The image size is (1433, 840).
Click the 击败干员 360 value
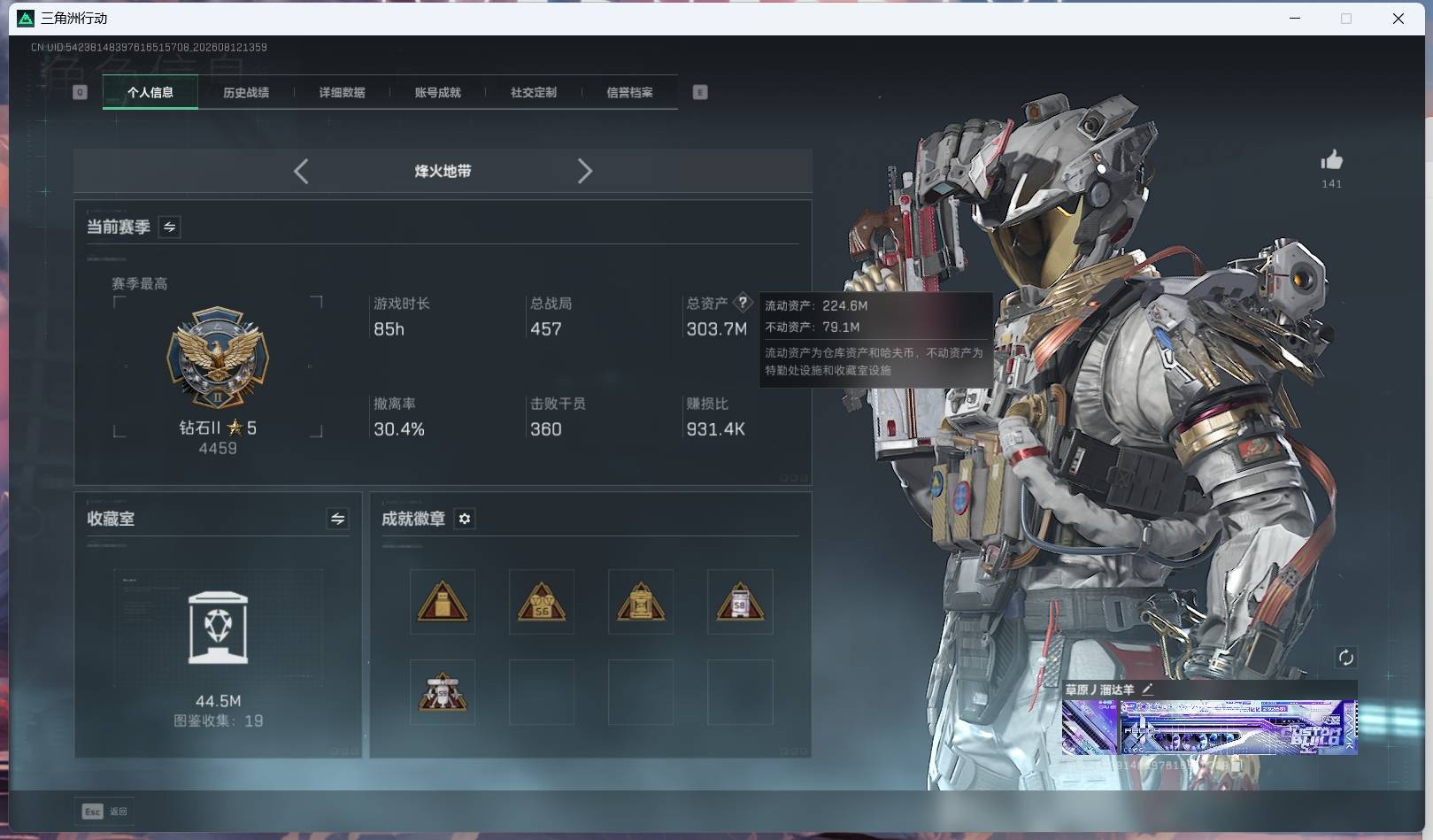pos(546,429)
